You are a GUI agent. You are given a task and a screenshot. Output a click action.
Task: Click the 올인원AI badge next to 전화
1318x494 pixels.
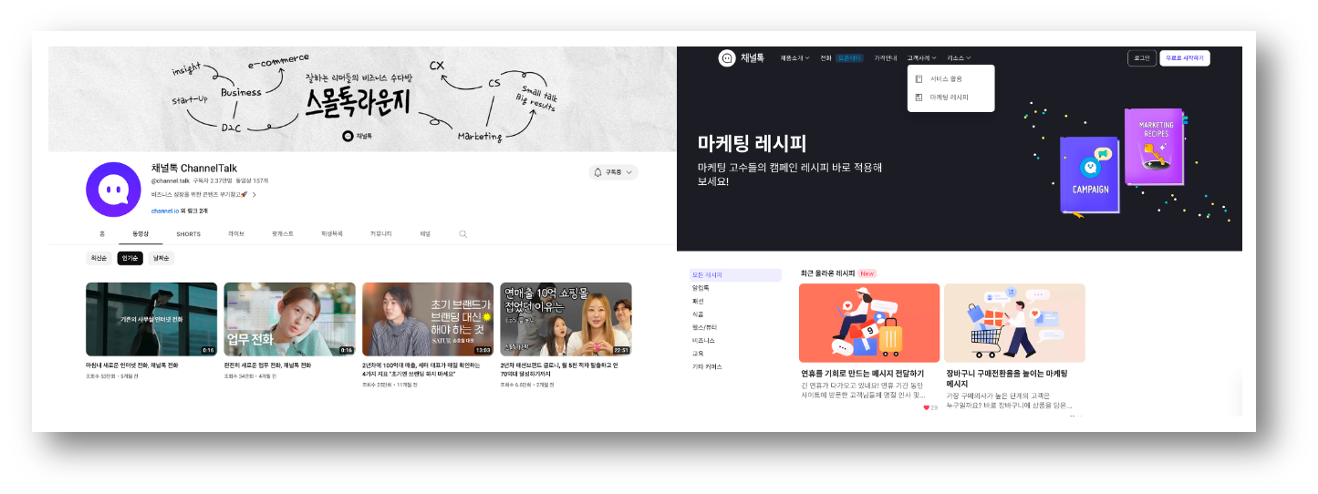tap(849, 58)
